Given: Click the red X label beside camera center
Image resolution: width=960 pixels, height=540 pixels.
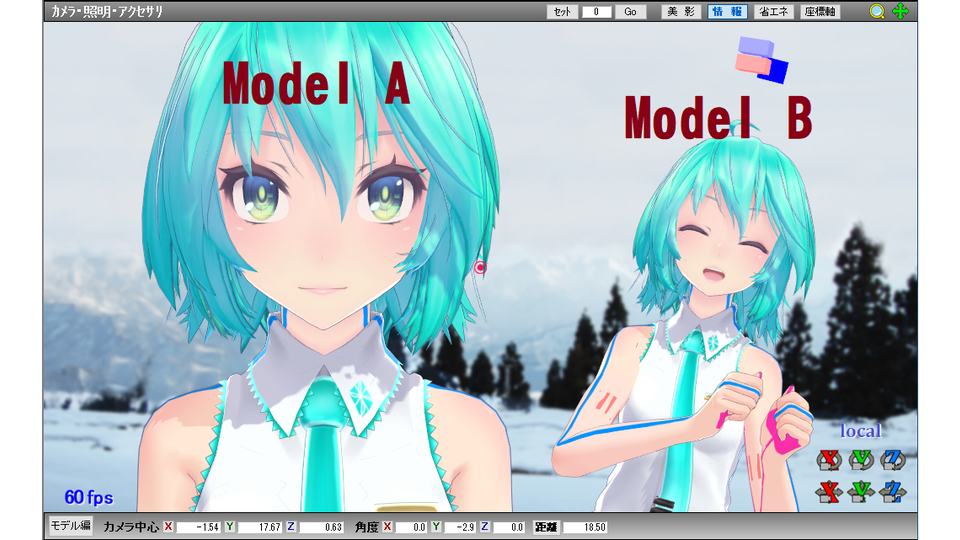Looking at the screenshot, I should pyautogui.click(x=168, y=527).
